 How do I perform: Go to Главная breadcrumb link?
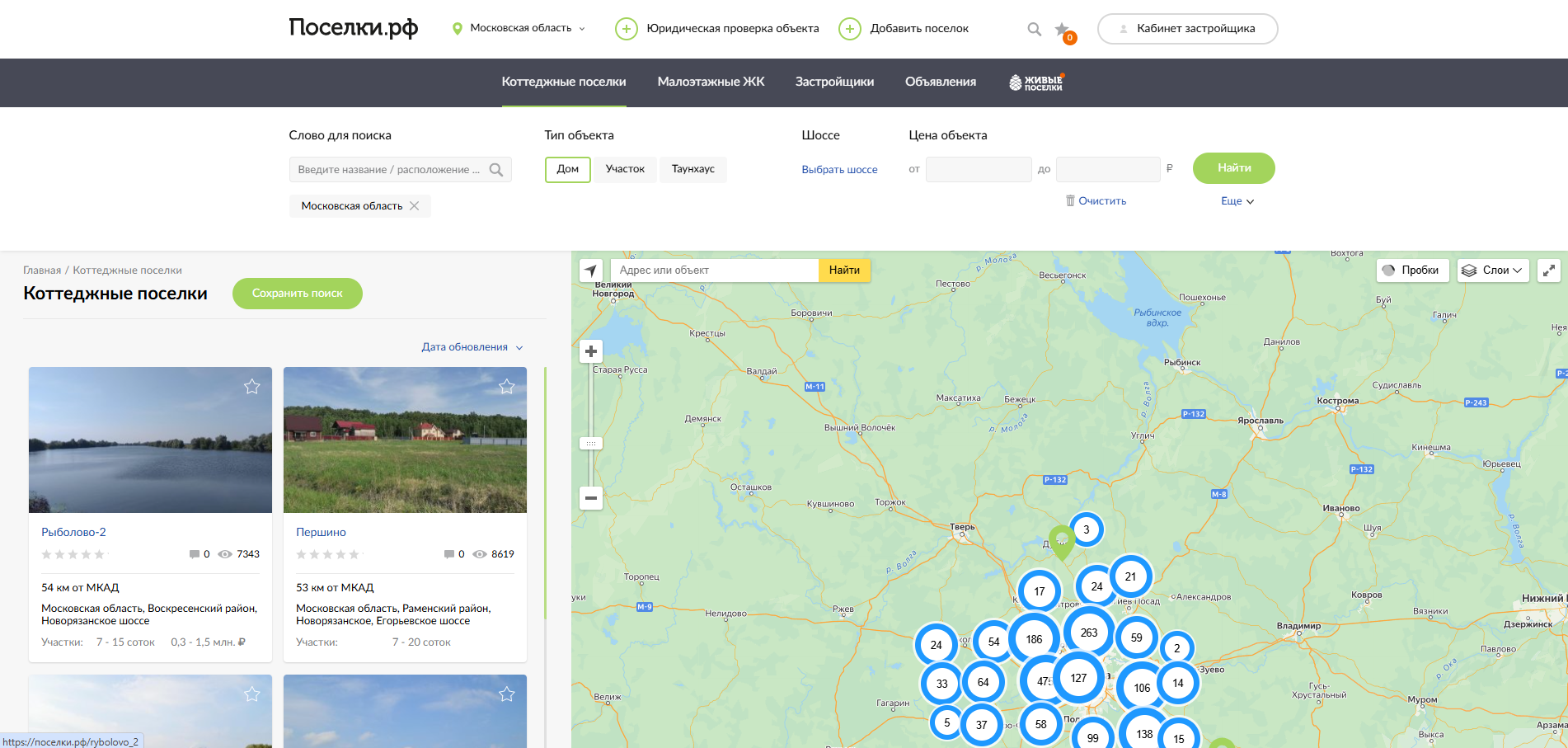(x=42, y=271)
